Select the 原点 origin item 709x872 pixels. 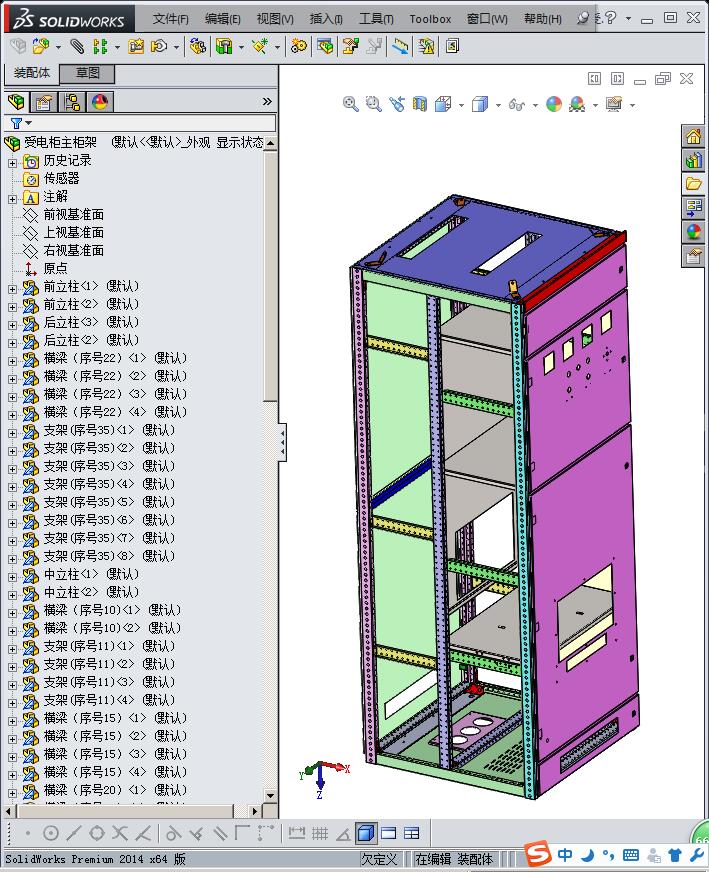[x=55, y=269]
